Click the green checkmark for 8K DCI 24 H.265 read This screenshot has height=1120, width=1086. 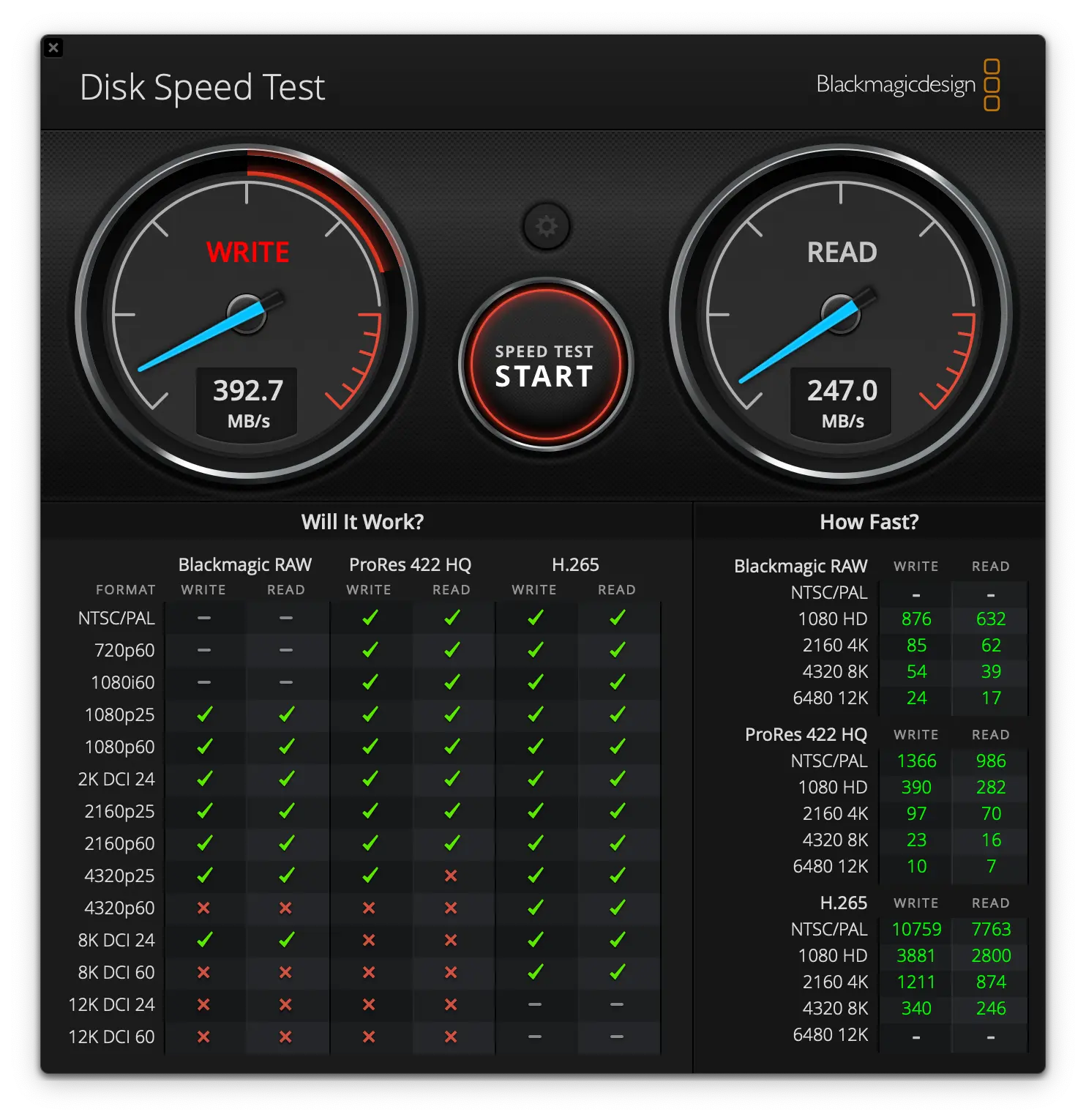pyautogui.click(x=617, y=940)
